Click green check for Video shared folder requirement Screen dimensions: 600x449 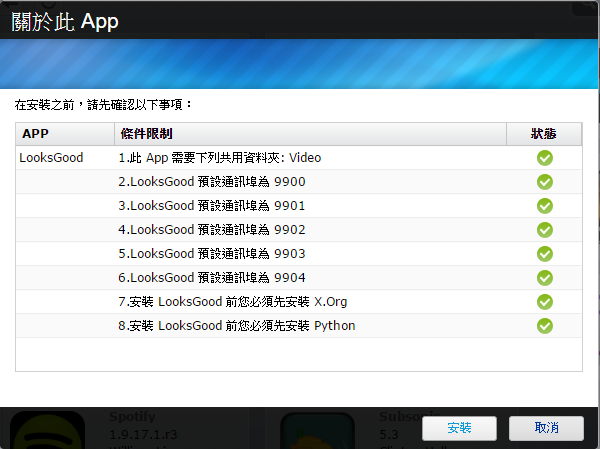coord(545,158)
